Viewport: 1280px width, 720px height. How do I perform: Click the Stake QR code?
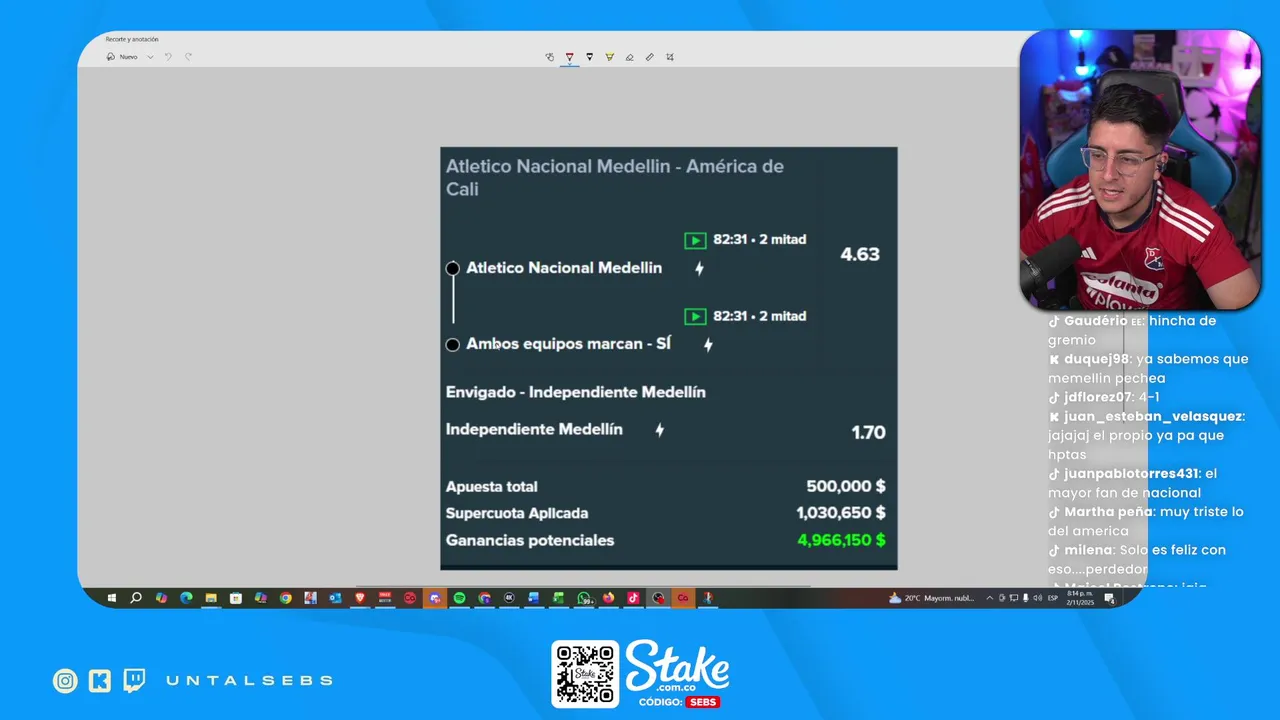click(x=585, y=674)
